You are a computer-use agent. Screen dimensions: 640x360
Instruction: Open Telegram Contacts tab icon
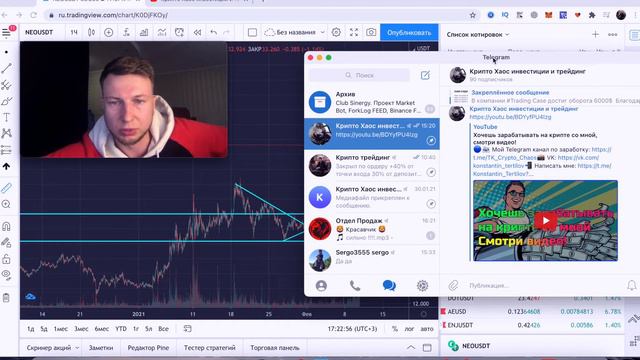(x=321, y=286)
